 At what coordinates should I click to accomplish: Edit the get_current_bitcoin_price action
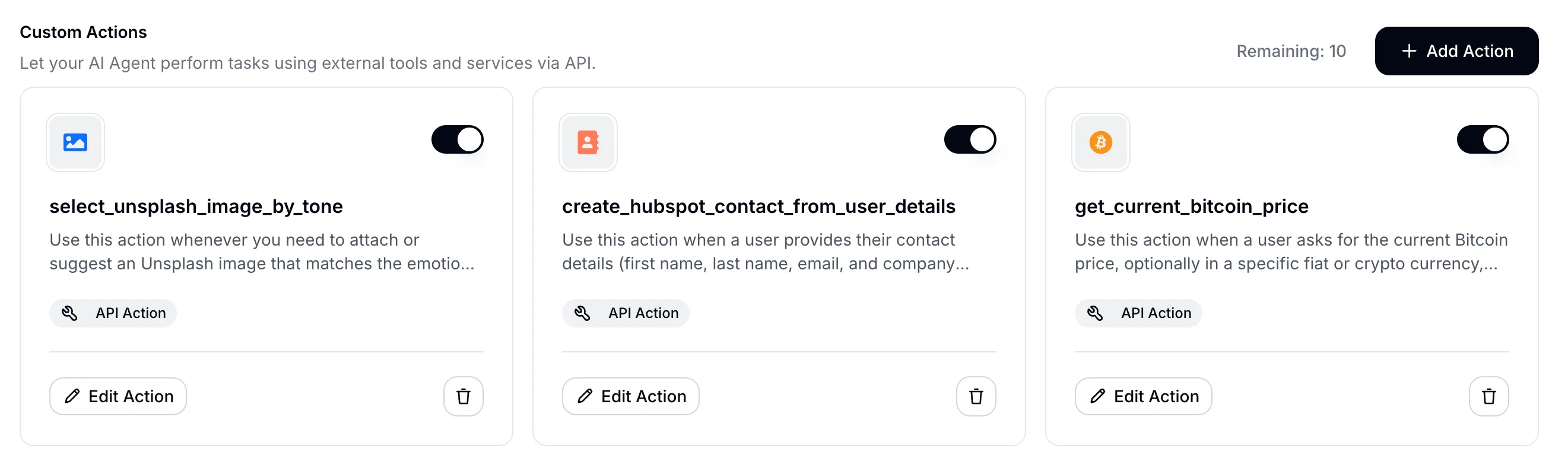click(1142, 396)
